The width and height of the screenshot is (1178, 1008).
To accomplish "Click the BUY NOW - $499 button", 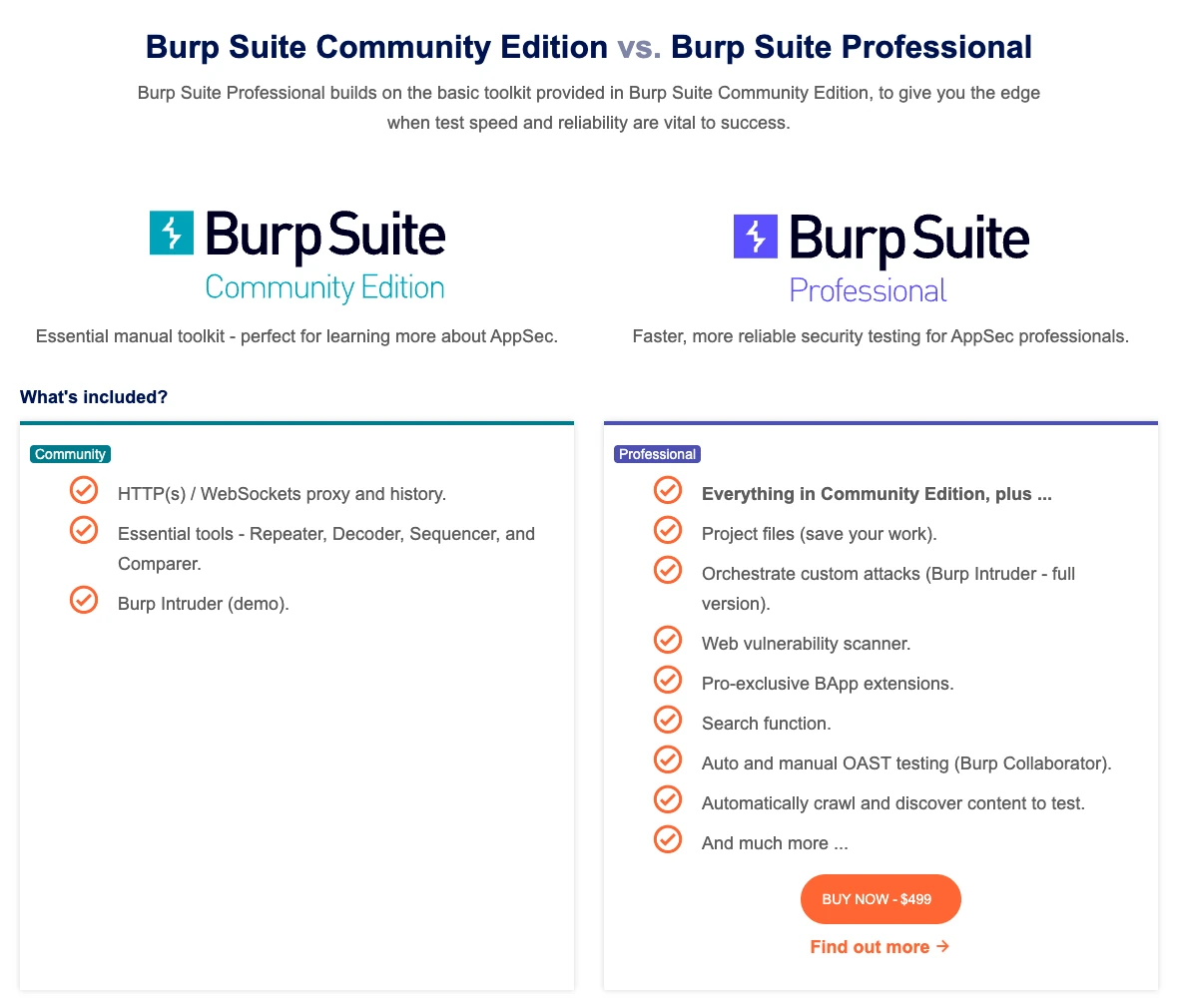I will (x=881, y=899).
